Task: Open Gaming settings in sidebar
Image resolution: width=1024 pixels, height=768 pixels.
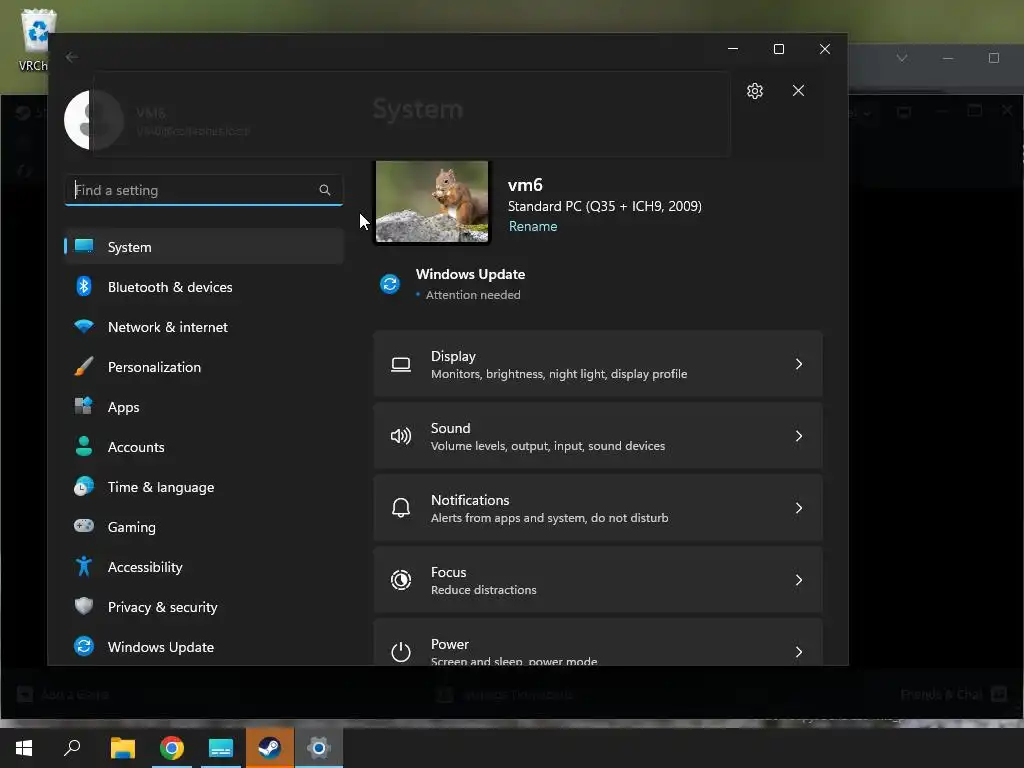Action: click(x=204, y=527)
